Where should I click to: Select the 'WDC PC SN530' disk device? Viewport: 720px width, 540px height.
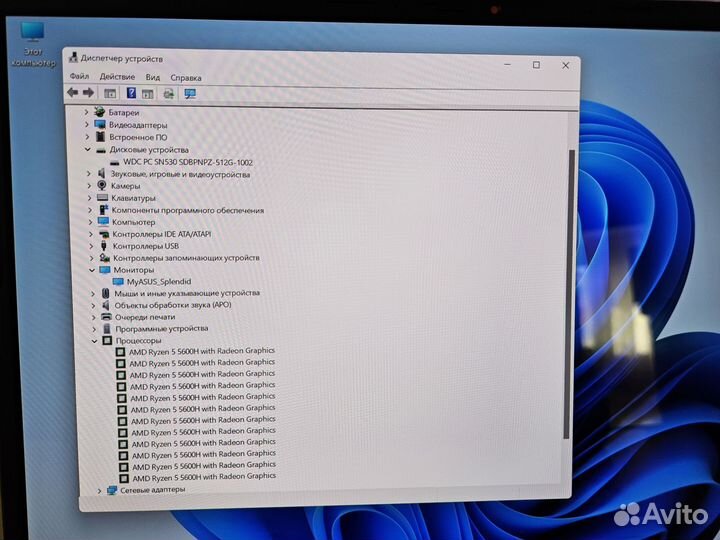pos(187,162)
